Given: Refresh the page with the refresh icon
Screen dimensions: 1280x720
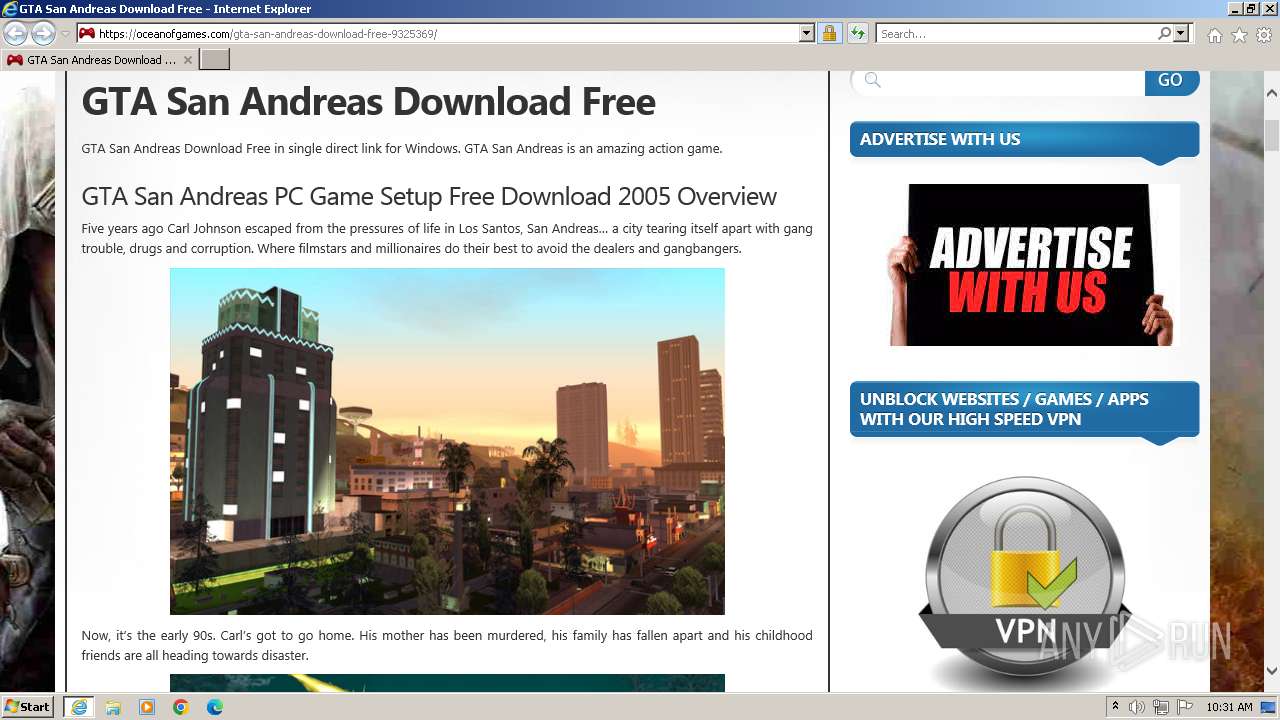Looking at the screenshot, I should tap(857, 33).
